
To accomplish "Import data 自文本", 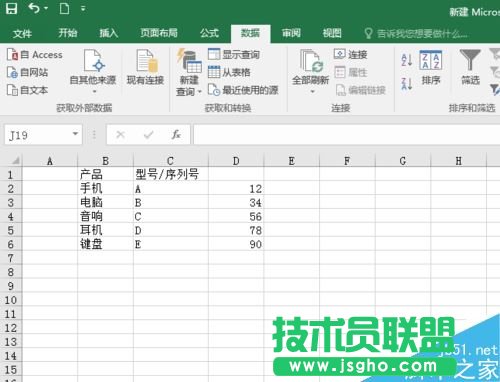I will [27, 90].
